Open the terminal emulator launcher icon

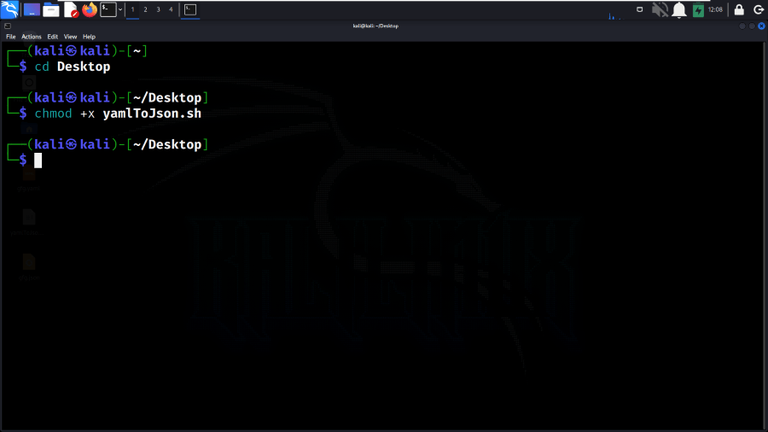coord(108,9)
